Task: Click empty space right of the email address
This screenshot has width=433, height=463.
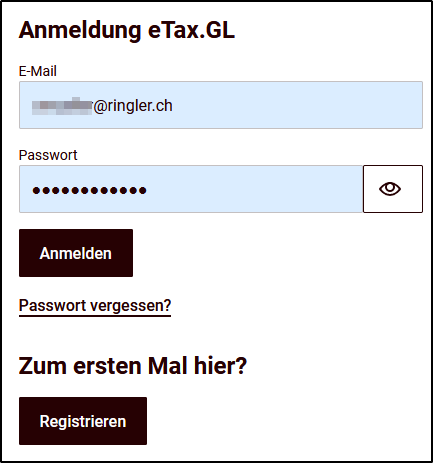Action: tap(297, 105)
